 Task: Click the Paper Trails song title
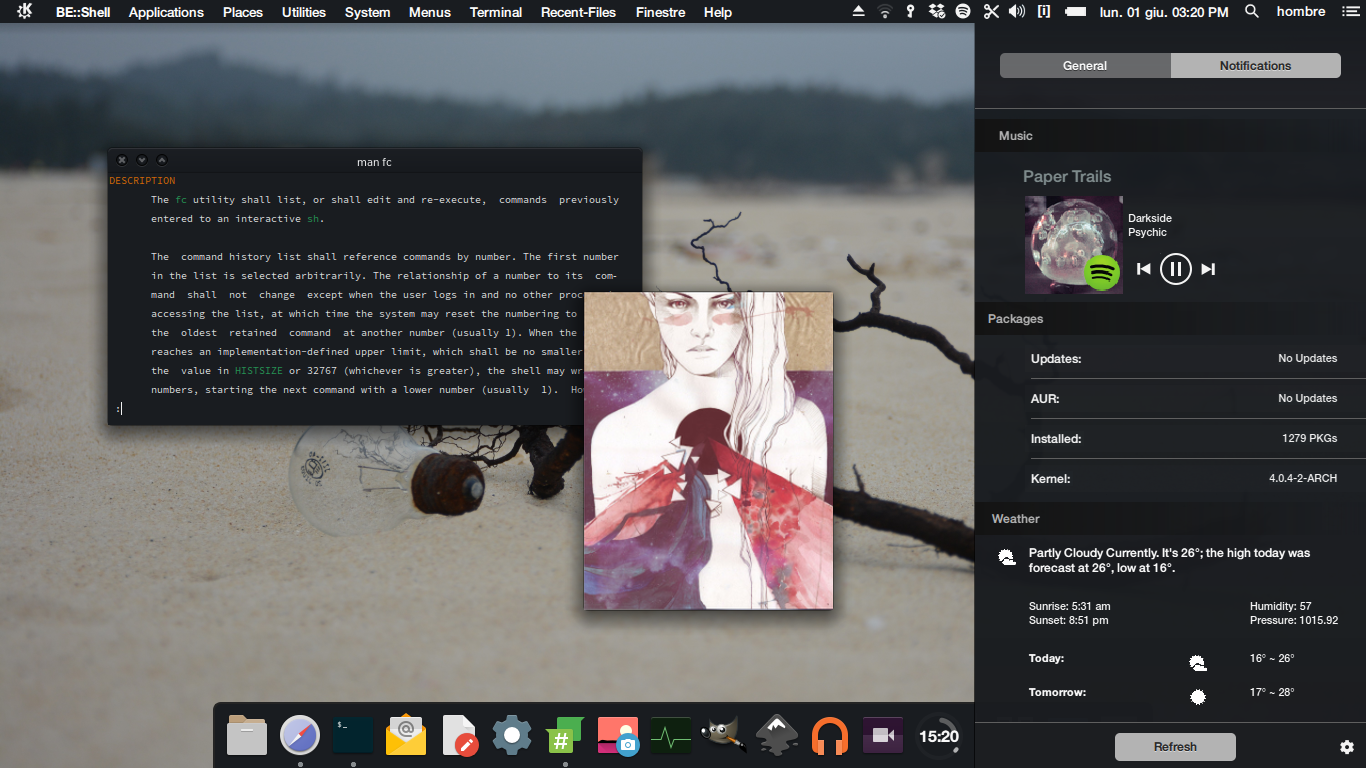click(x=1067, y=176)
